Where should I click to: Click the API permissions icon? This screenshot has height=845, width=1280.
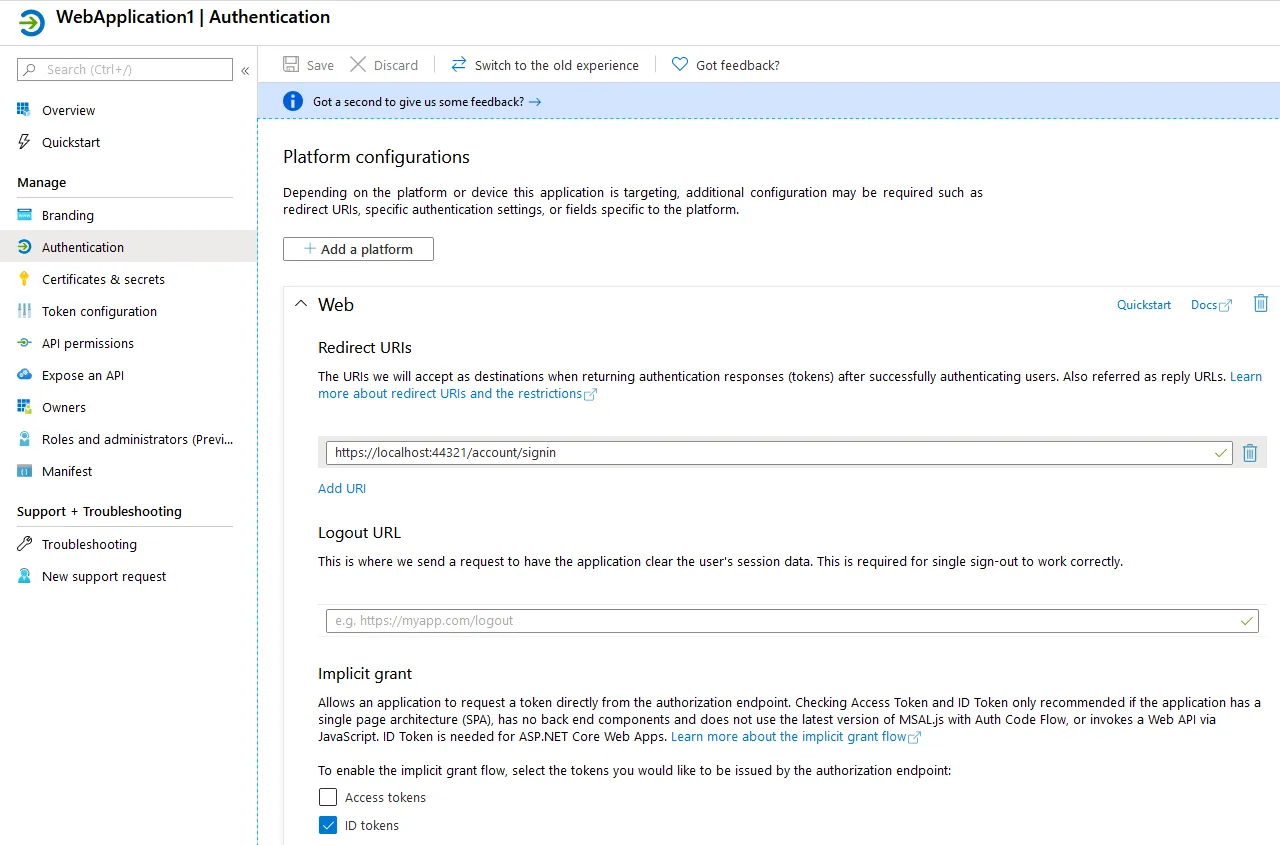pyautogui.click(x=24, y=343)
